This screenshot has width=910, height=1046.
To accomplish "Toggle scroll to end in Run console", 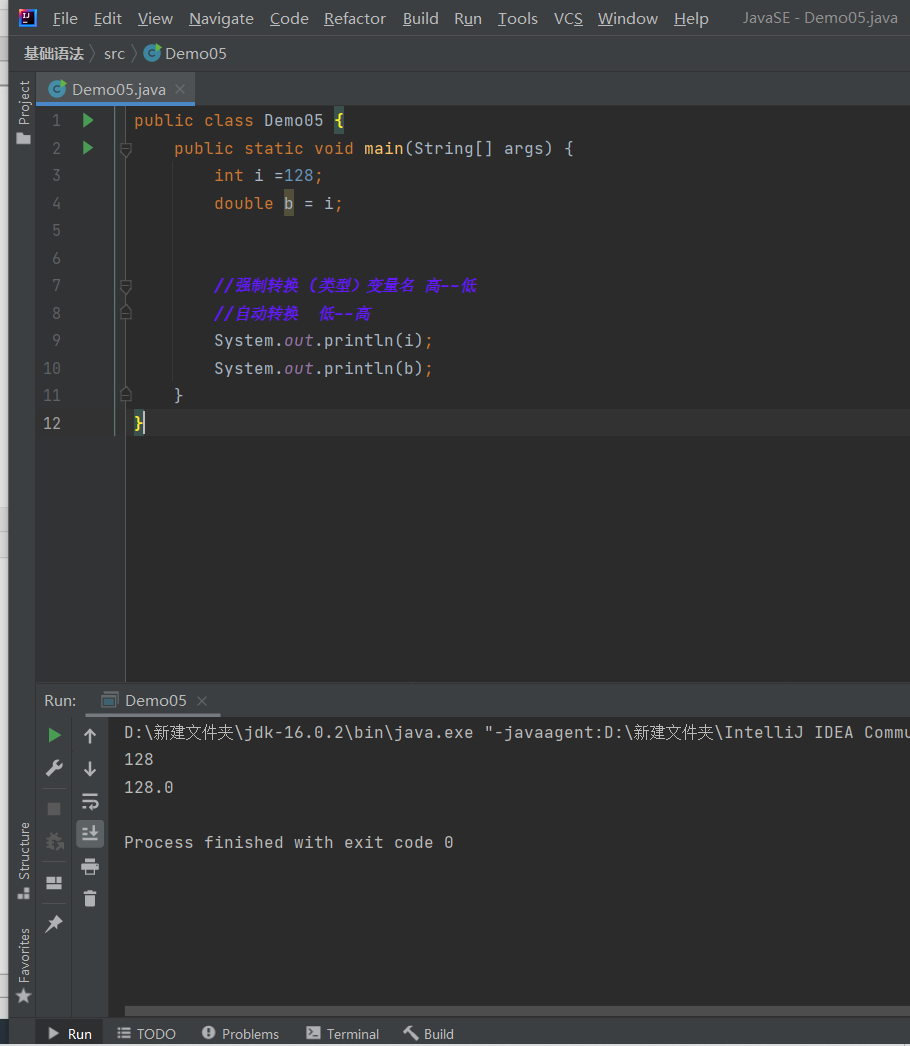I will click(x=90, y=833).
